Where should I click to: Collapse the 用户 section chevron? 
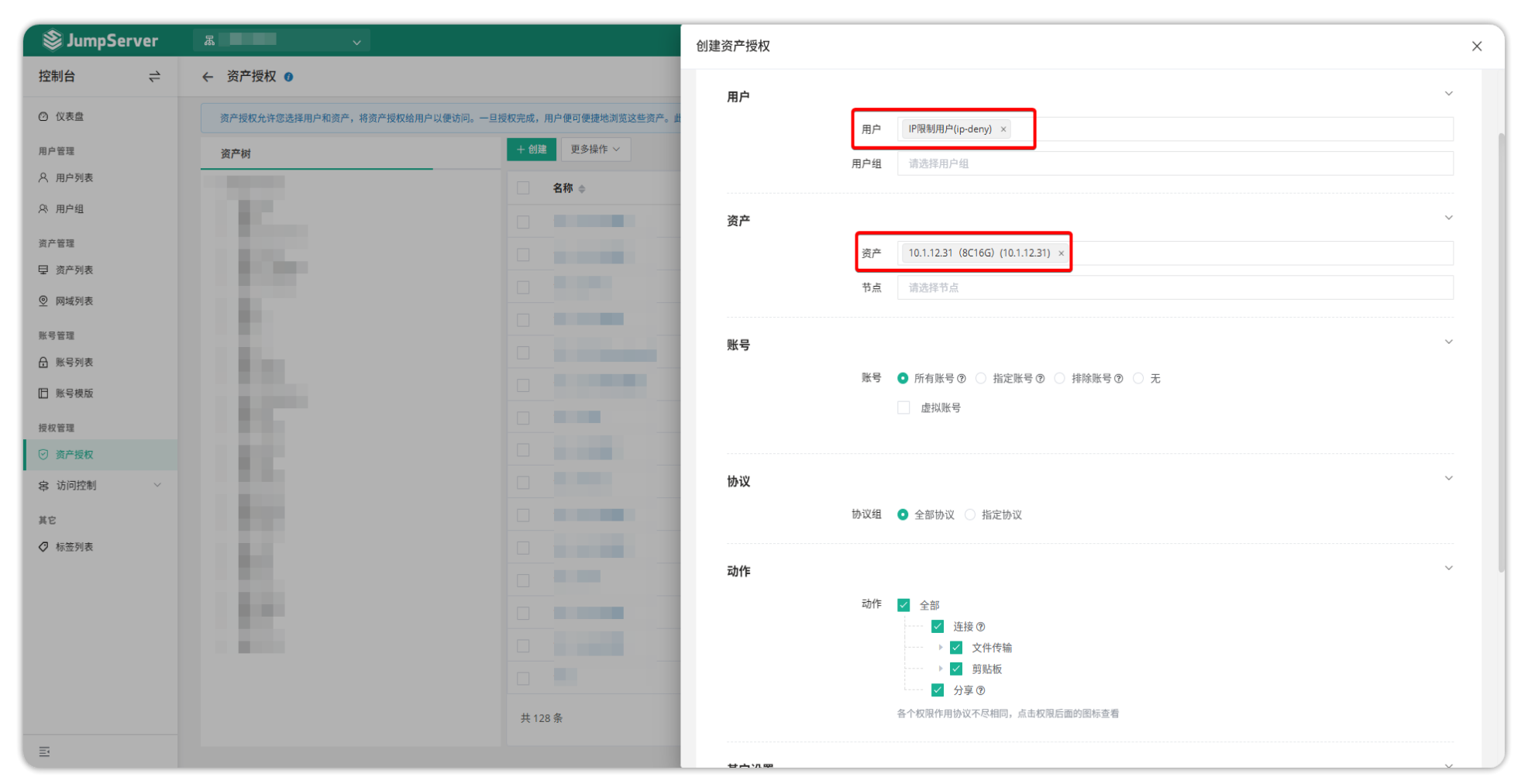click(x=1447, y=94)
